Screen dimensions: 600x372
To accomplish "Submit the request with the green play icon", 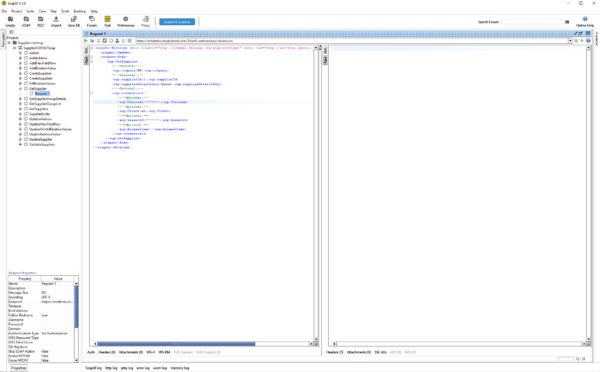I will [x=86, y=41].
